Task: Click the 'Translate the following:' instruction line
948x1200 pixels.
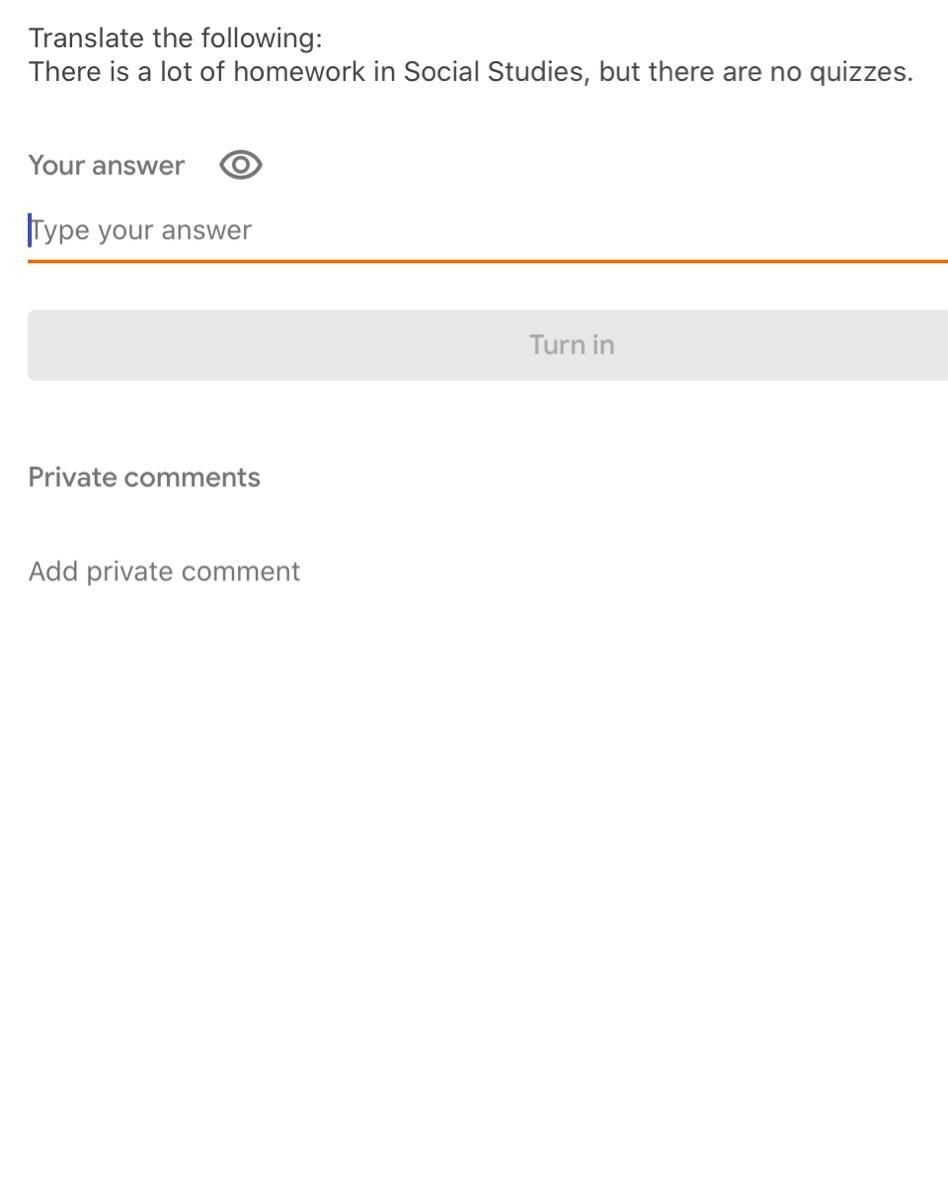Action: click(x=175, y=38)
